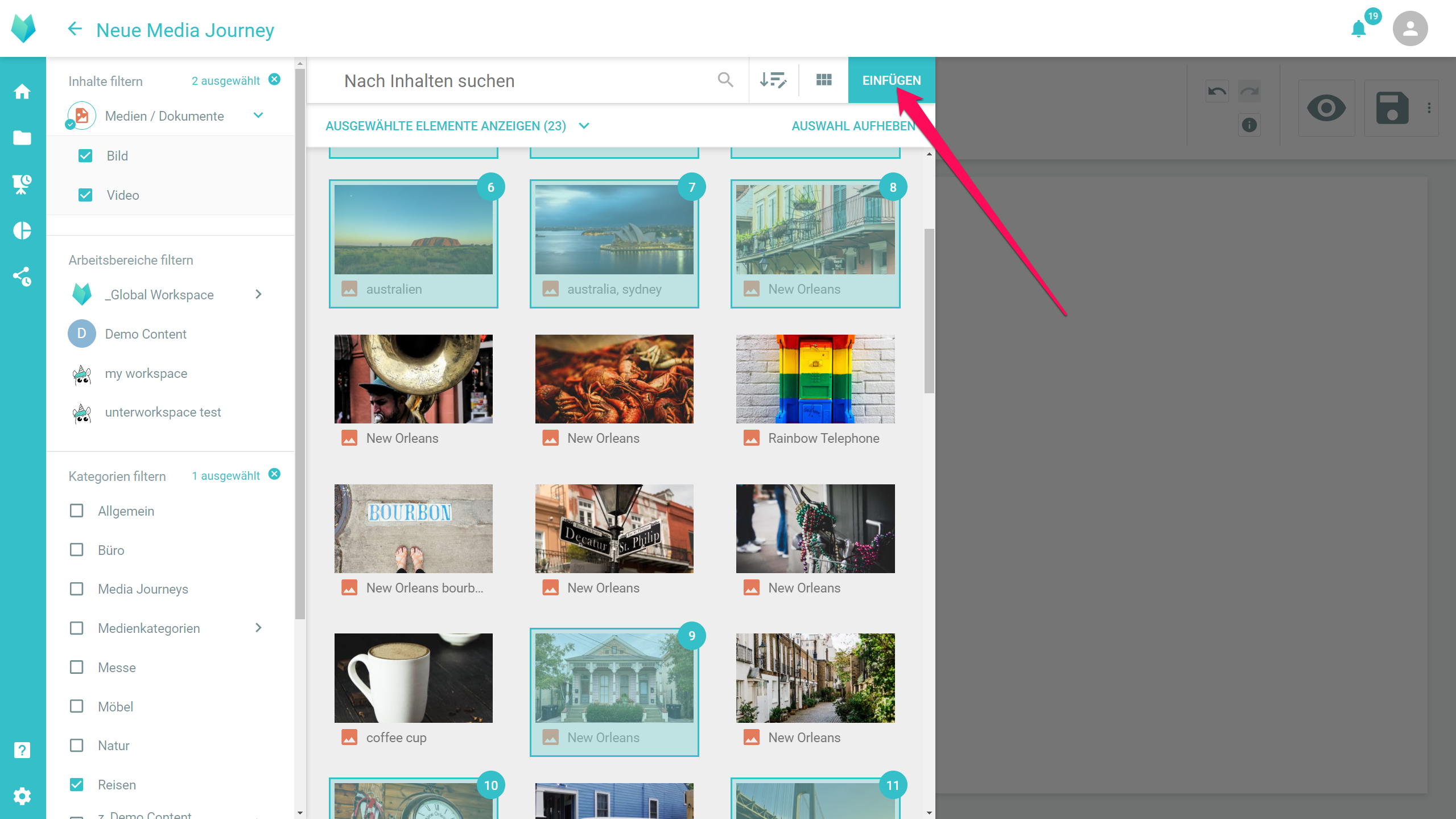Screen dimensions: 1456x819
Task: Click the filter panel vertical scrollbar
Action: [300, 343]
